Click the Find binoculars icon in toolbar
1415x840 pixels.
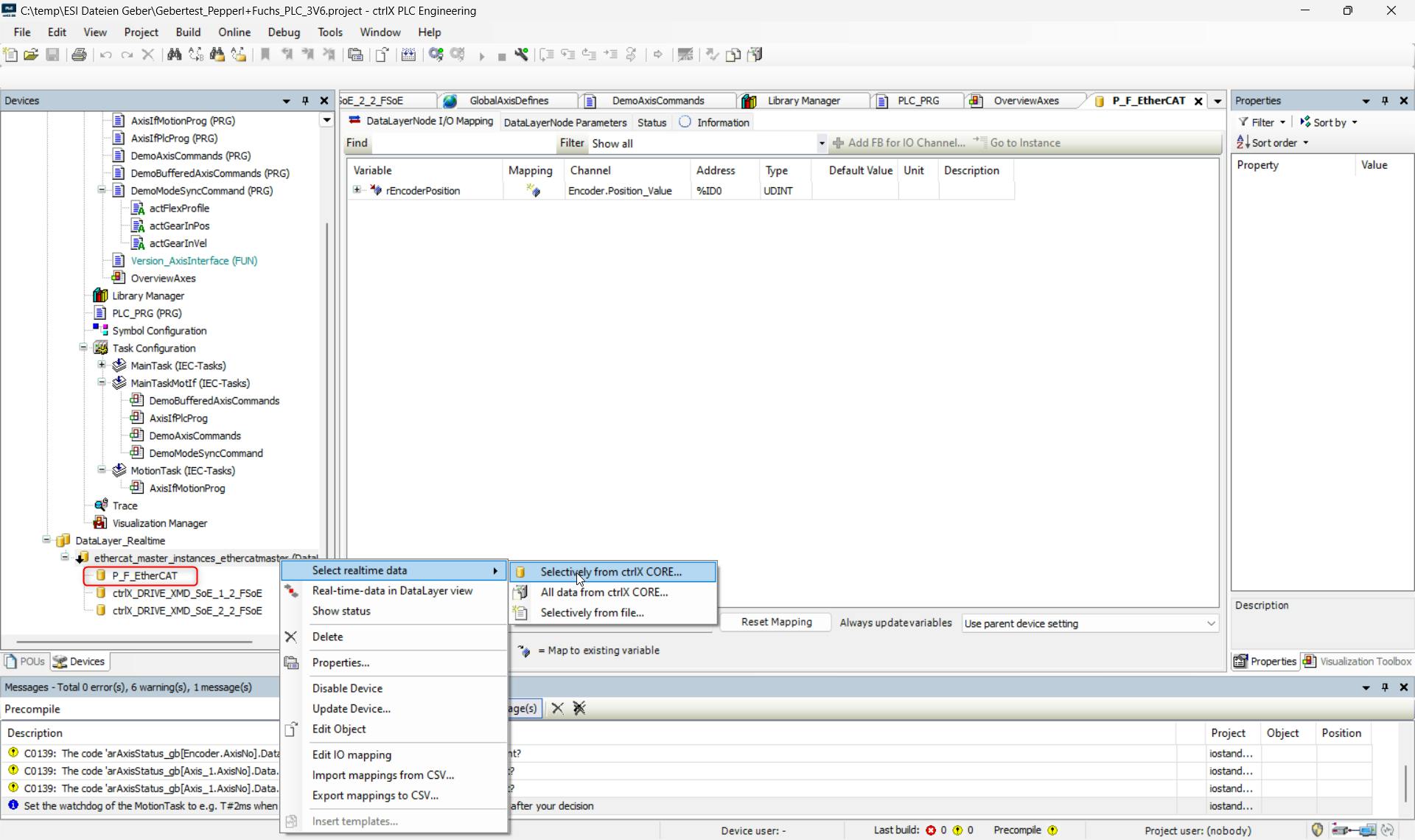point(174,55)
